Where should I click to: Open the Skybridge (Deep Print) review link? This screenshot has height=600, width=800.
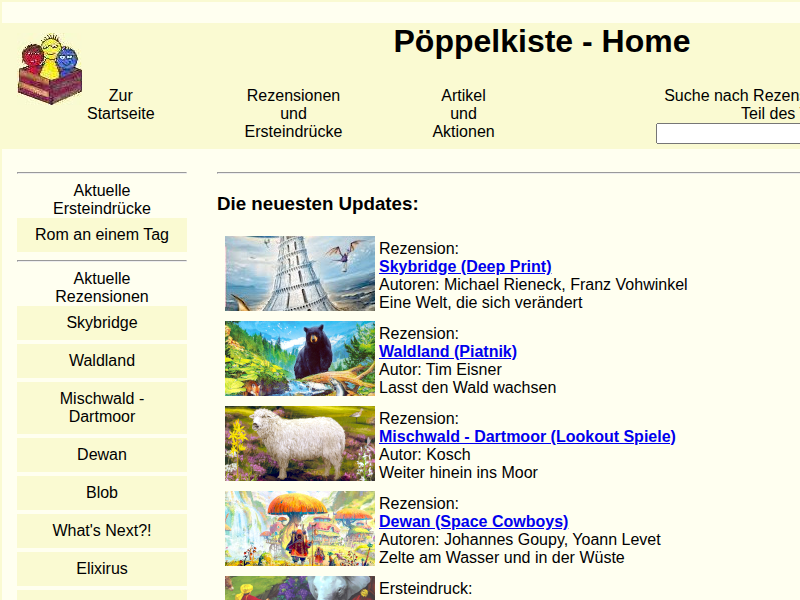465,266
